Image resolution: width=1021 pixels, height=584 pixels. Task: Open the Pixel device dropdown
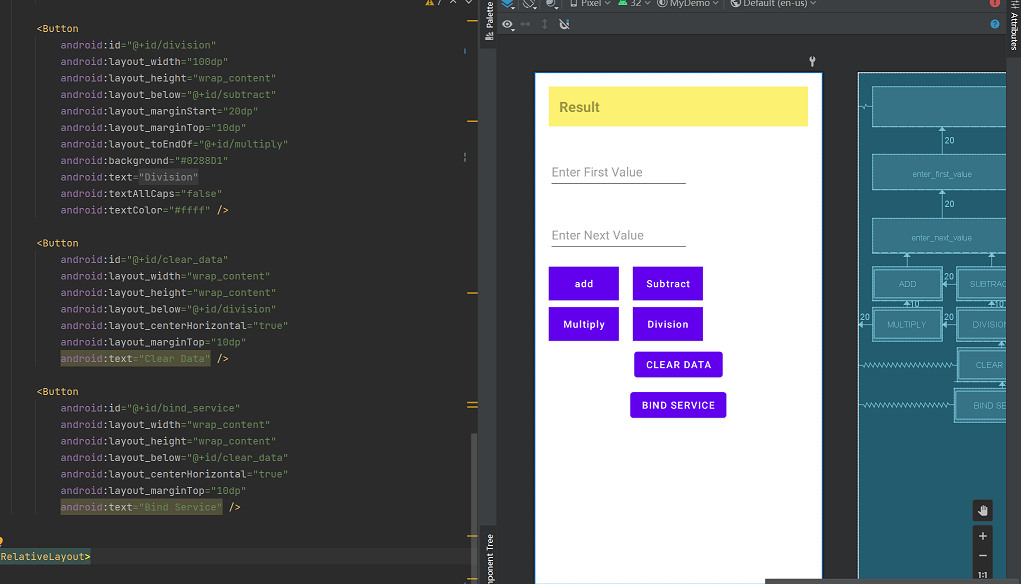point(590,4)
